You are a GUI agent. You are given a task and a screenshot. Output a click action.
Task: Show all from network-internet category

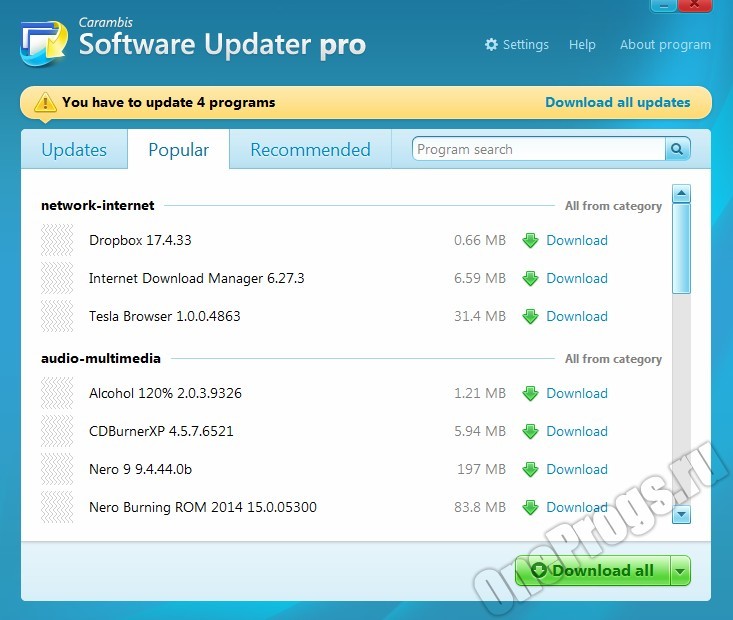[x=613, y=206]
